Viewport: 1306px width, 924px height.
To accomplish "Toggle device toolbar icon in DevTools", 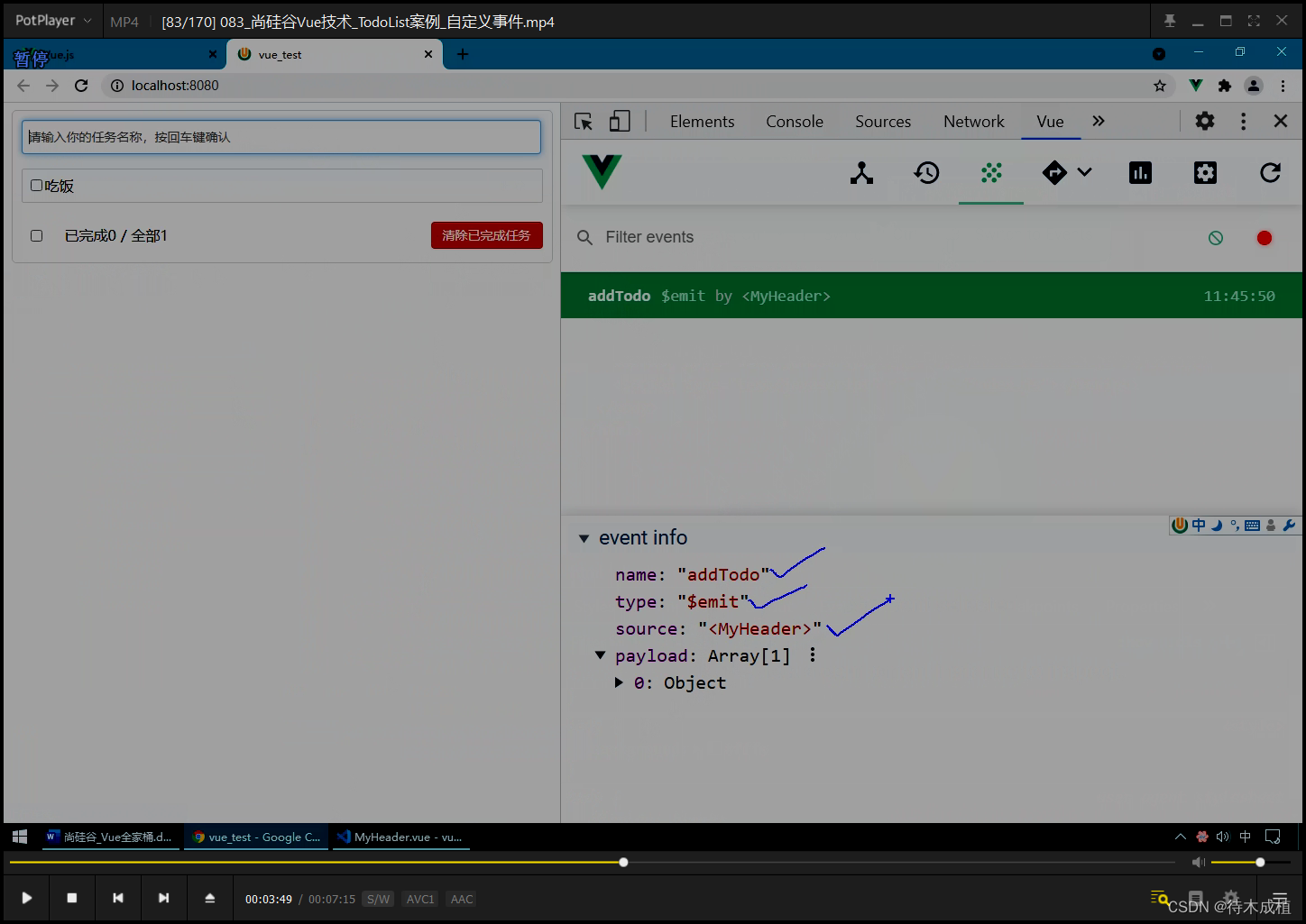I will tap(620, 122).
